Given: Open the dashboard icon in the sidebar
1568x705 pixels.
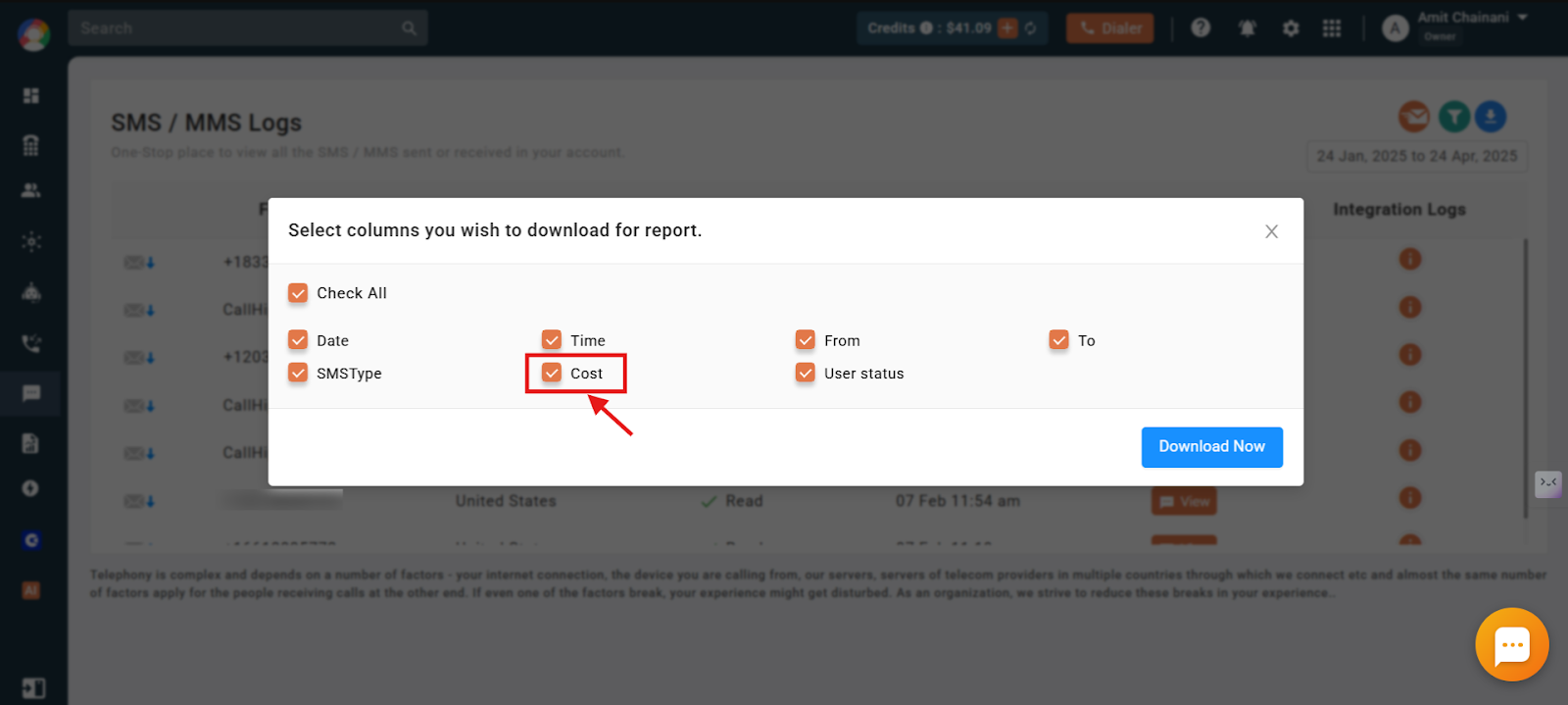Looking at the screenshot, I should pos(31,95).
